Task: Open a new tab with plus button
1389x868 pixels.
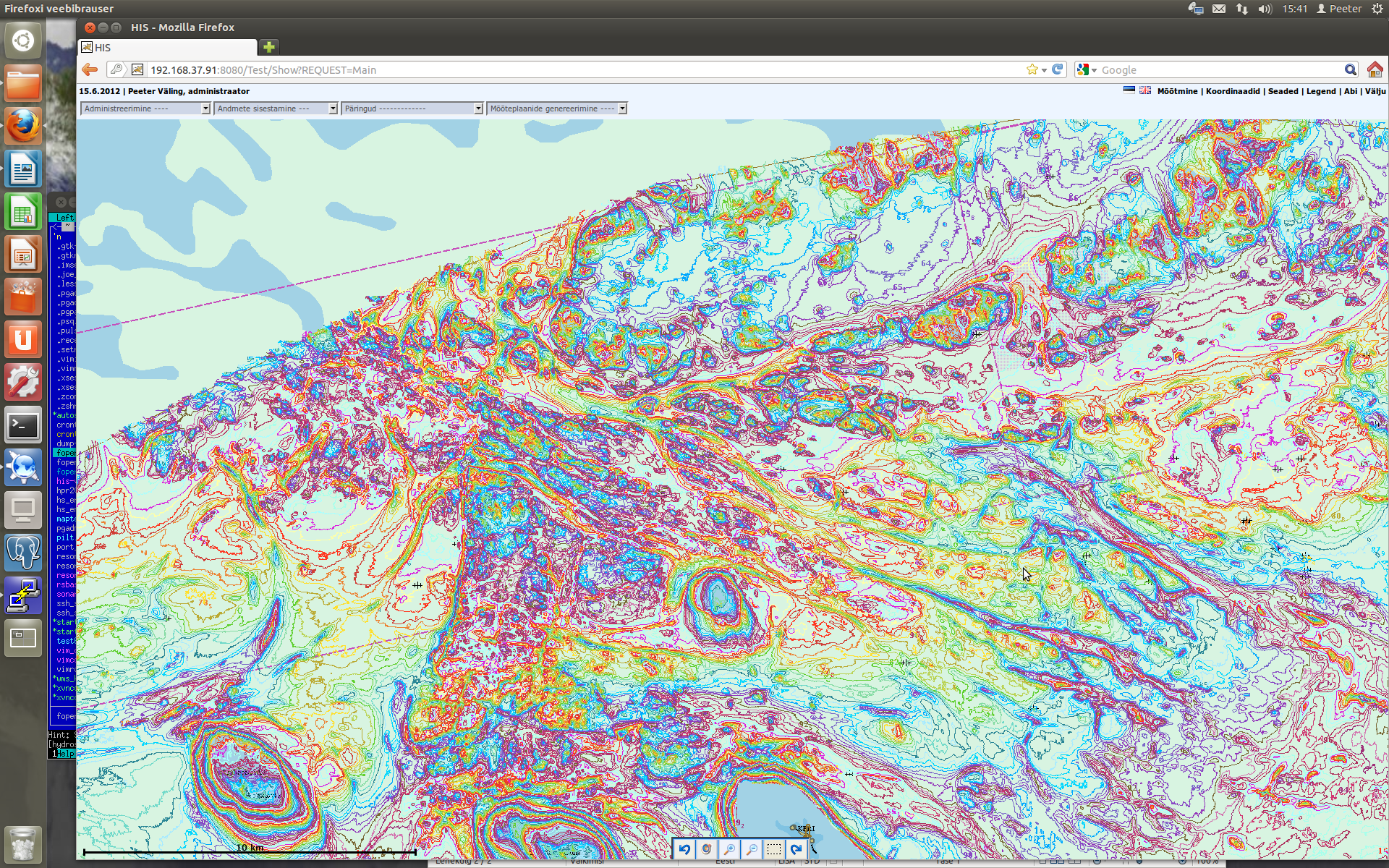Action: pyautogui.click(x=269, y=47)
